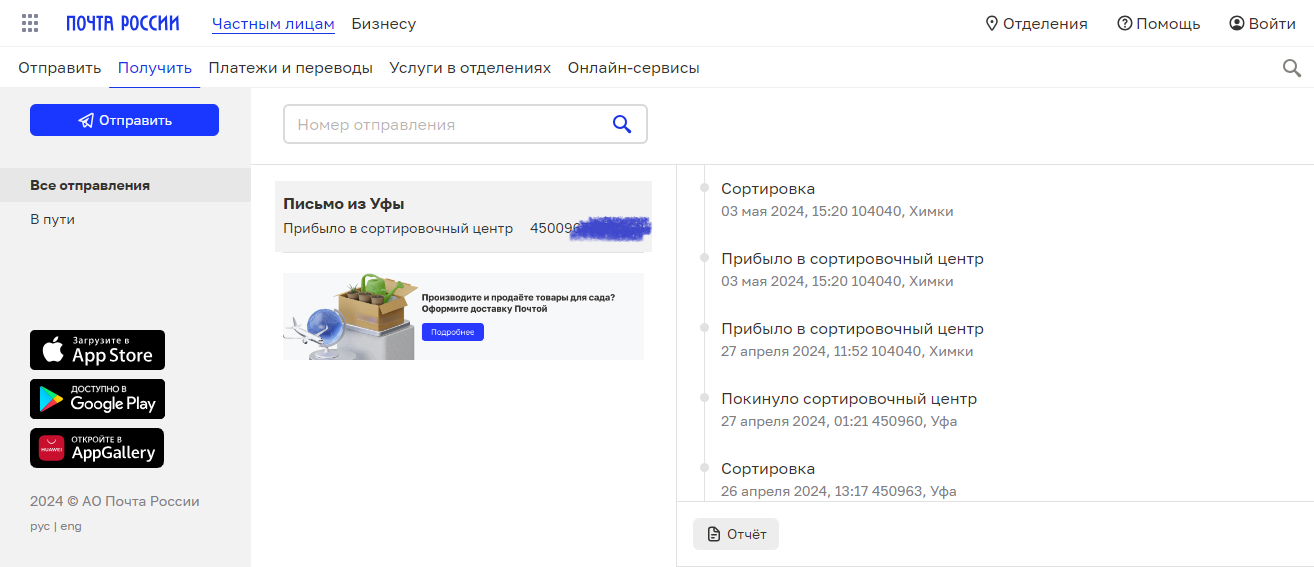Screen dimensions: 1314x567
Task: Open Google Play download badge
Action: (x=97, y=399)
